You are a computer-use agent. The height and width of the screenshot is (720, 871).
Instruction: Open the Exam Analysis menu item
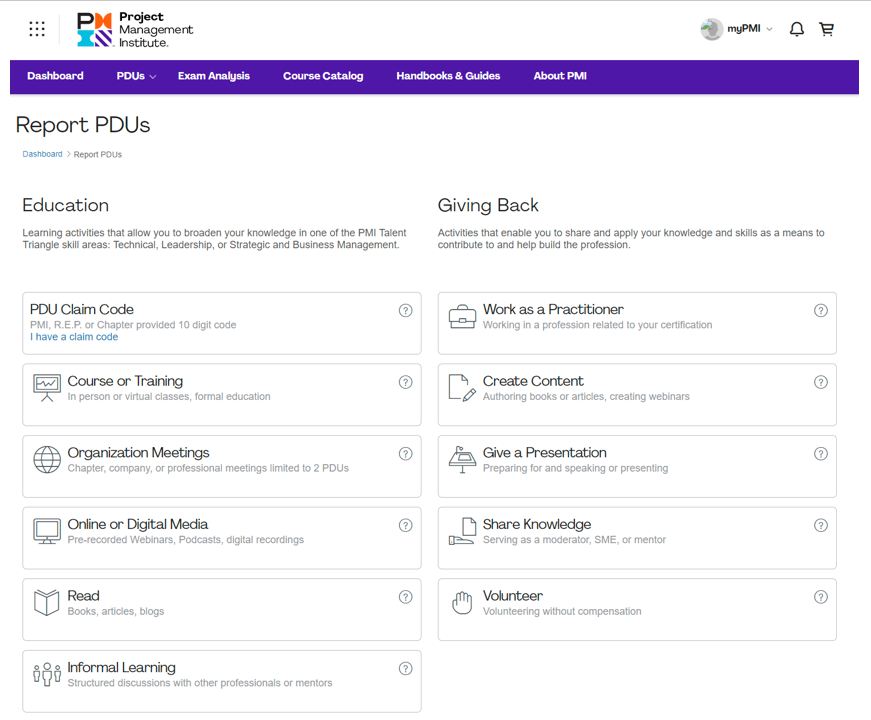tap(214, 76)
